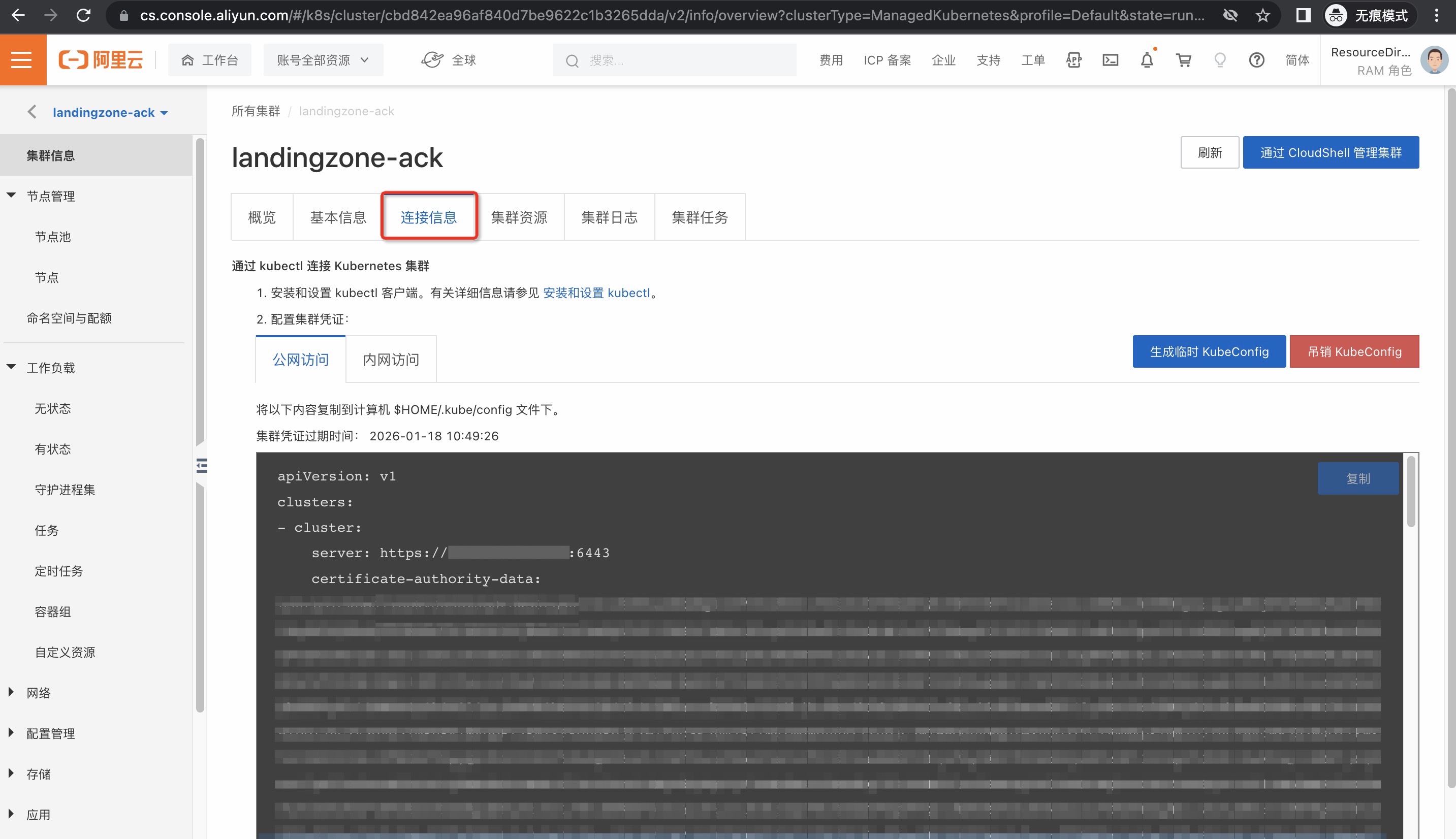
Task: Open 节点池 in the sidebar
Action: point(53,237)
